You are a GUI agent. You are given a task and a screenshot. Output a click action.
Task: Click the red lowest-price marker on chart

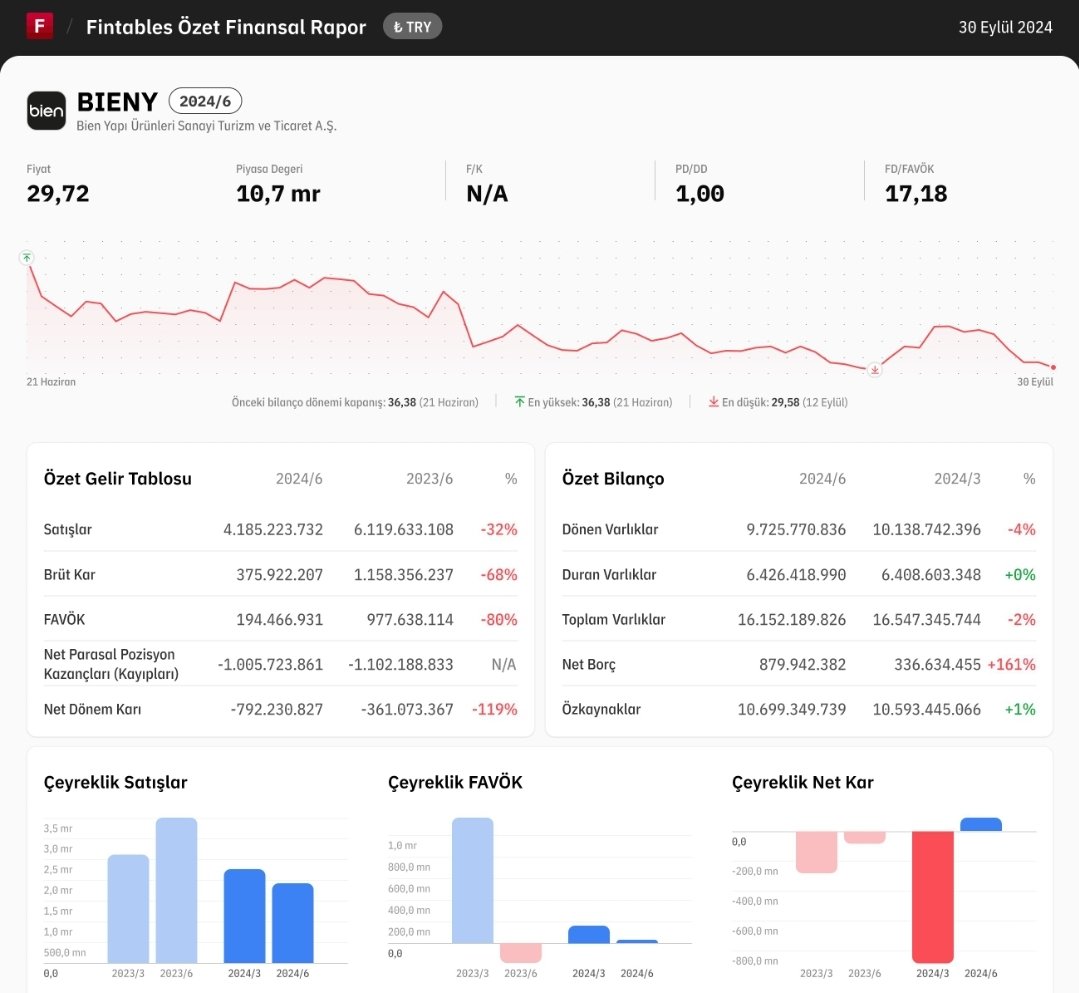coord(875,370)
